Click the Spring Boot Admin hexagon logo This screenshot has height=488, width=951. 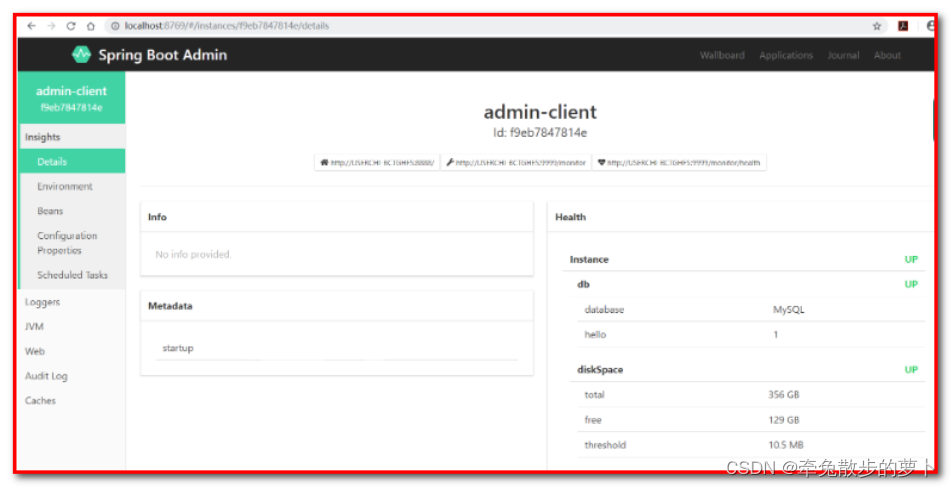pyautogui.click(x=81, y=55)
